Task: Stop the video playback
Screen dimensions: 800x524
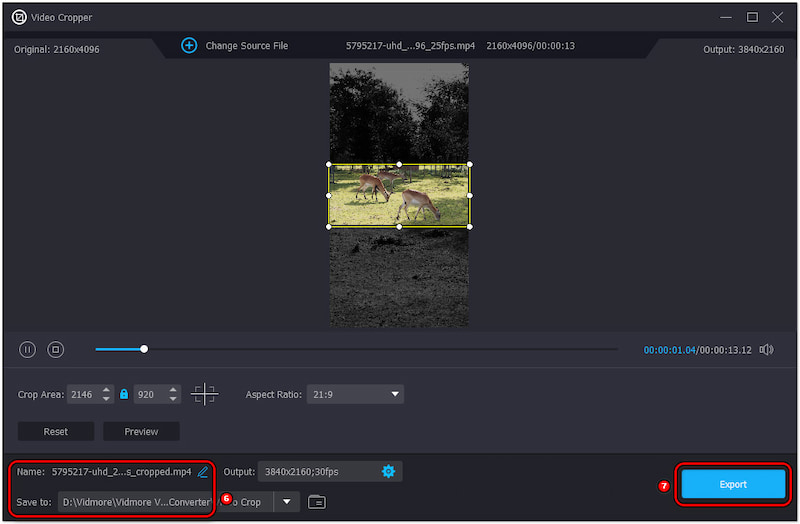Action: click(56, 349)
